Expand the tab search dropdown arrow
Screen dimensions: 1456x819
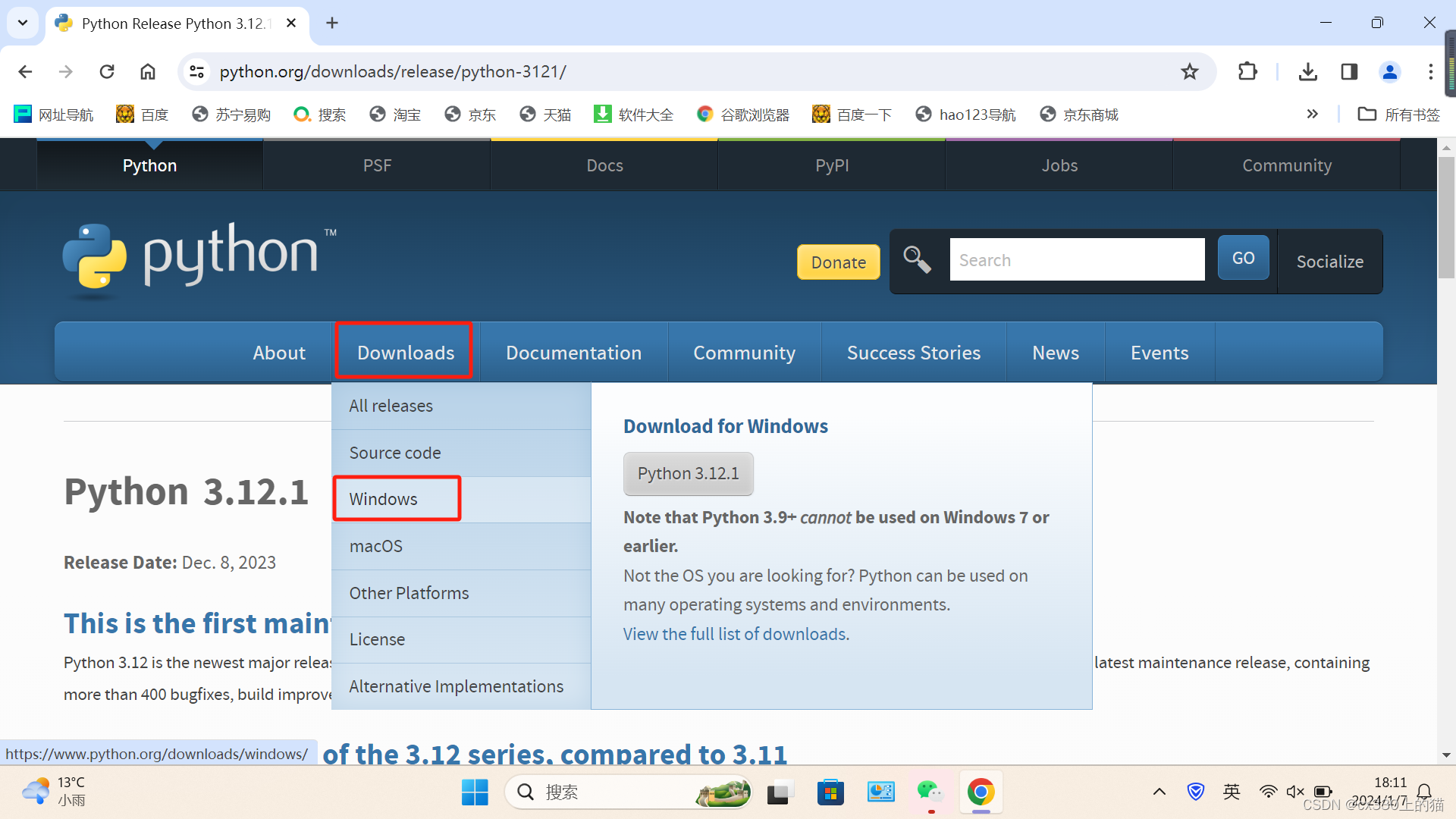coord(23,23)
